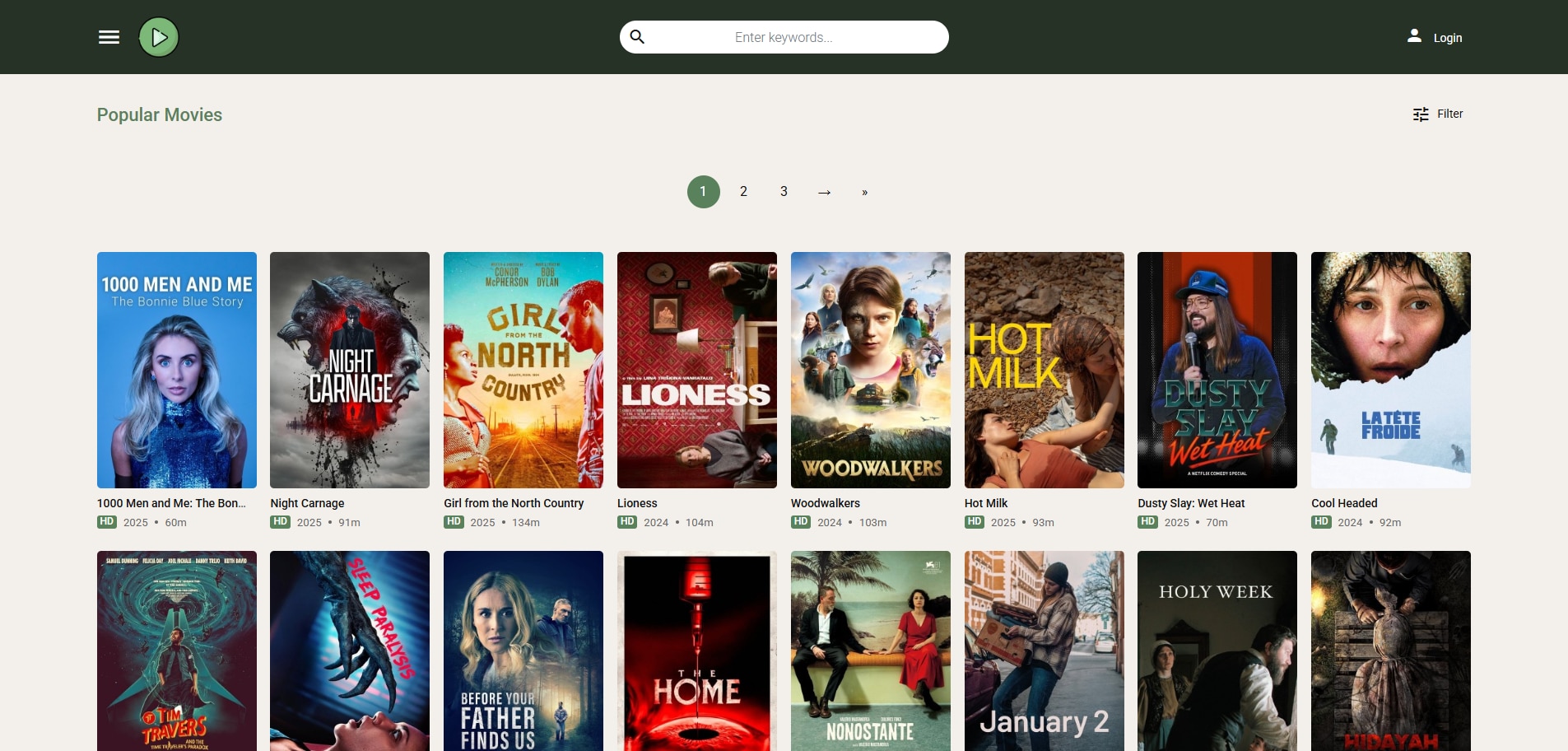Viewport: 1568px width, 751px height.
Task: Open the Login link
Action: 1448,38
